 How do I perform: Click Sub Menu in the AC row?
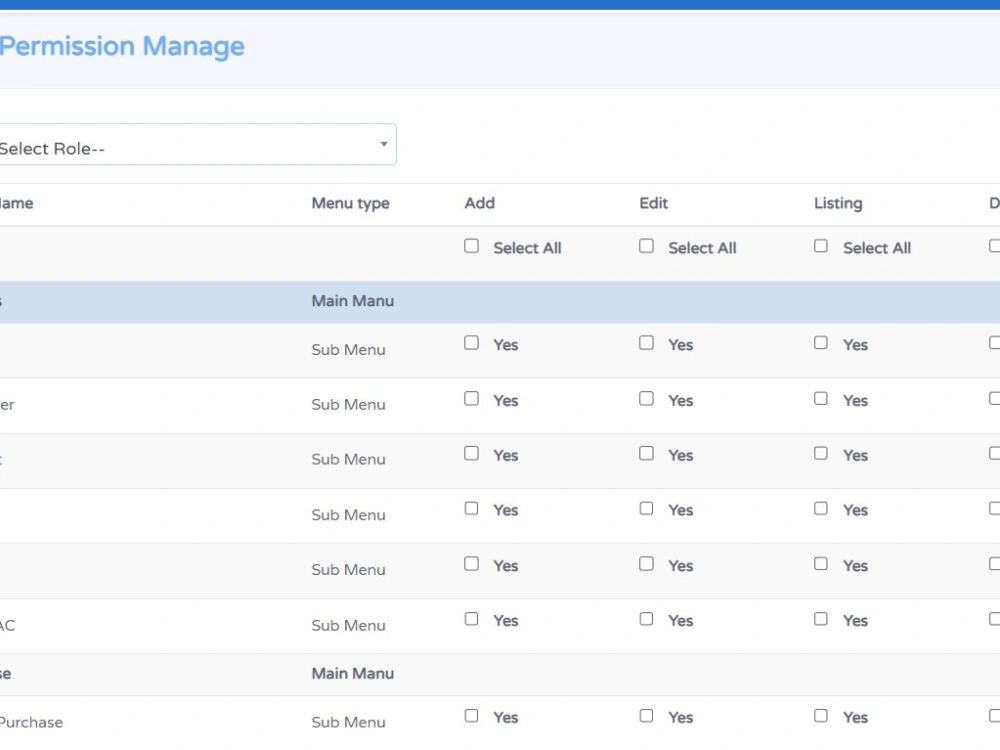348,625
